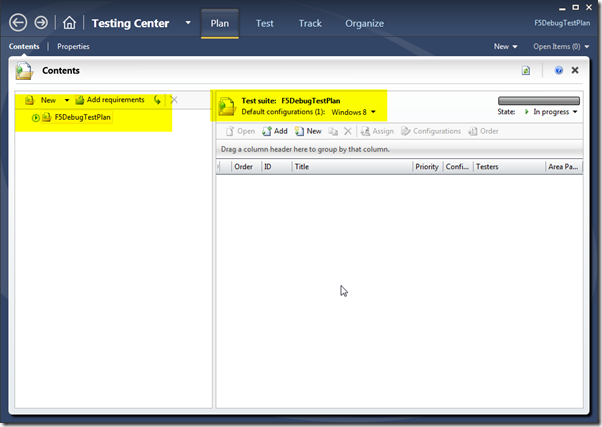The image size is (602, 427).
Task: Go to the home screen icon
Action: pos(69,23)
